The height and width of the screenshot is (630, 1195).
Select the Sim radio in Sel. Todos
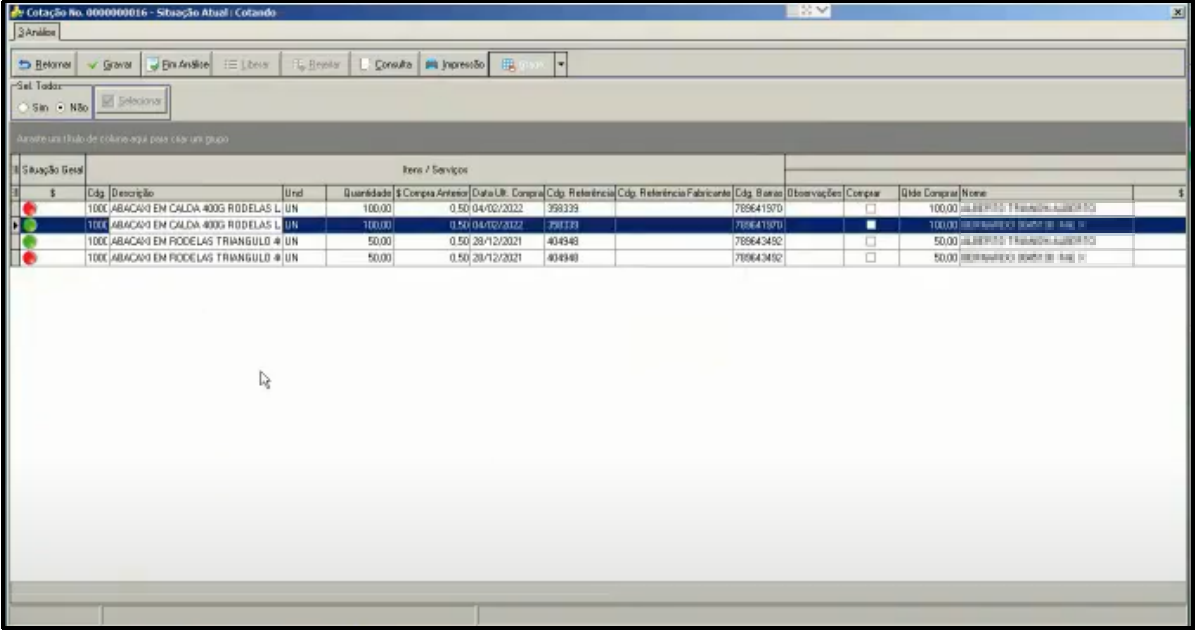pyautogui.click(x=24, y=108)
